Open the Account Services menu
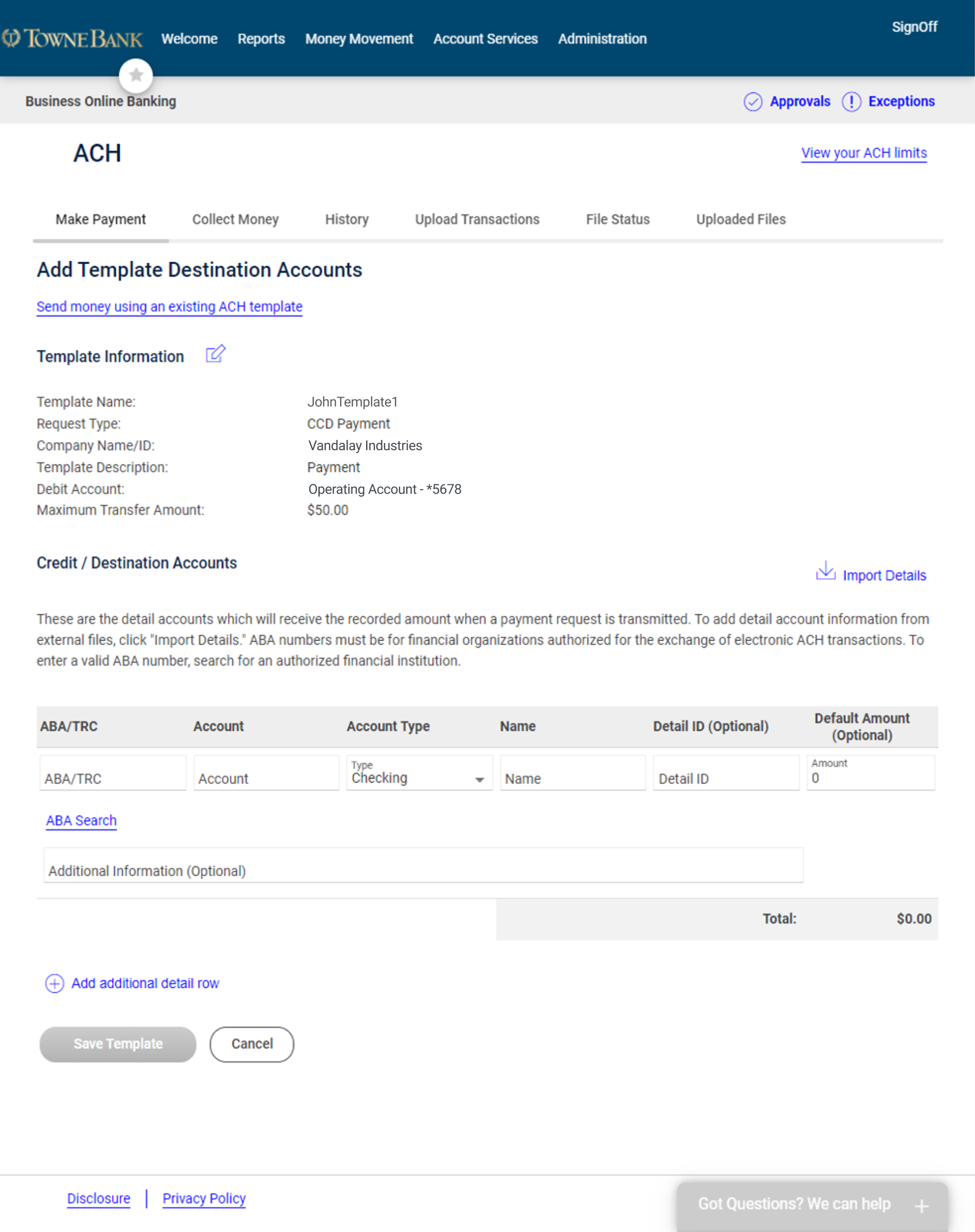The width and height of the screenshot is (975, 1232). [485, 39]
